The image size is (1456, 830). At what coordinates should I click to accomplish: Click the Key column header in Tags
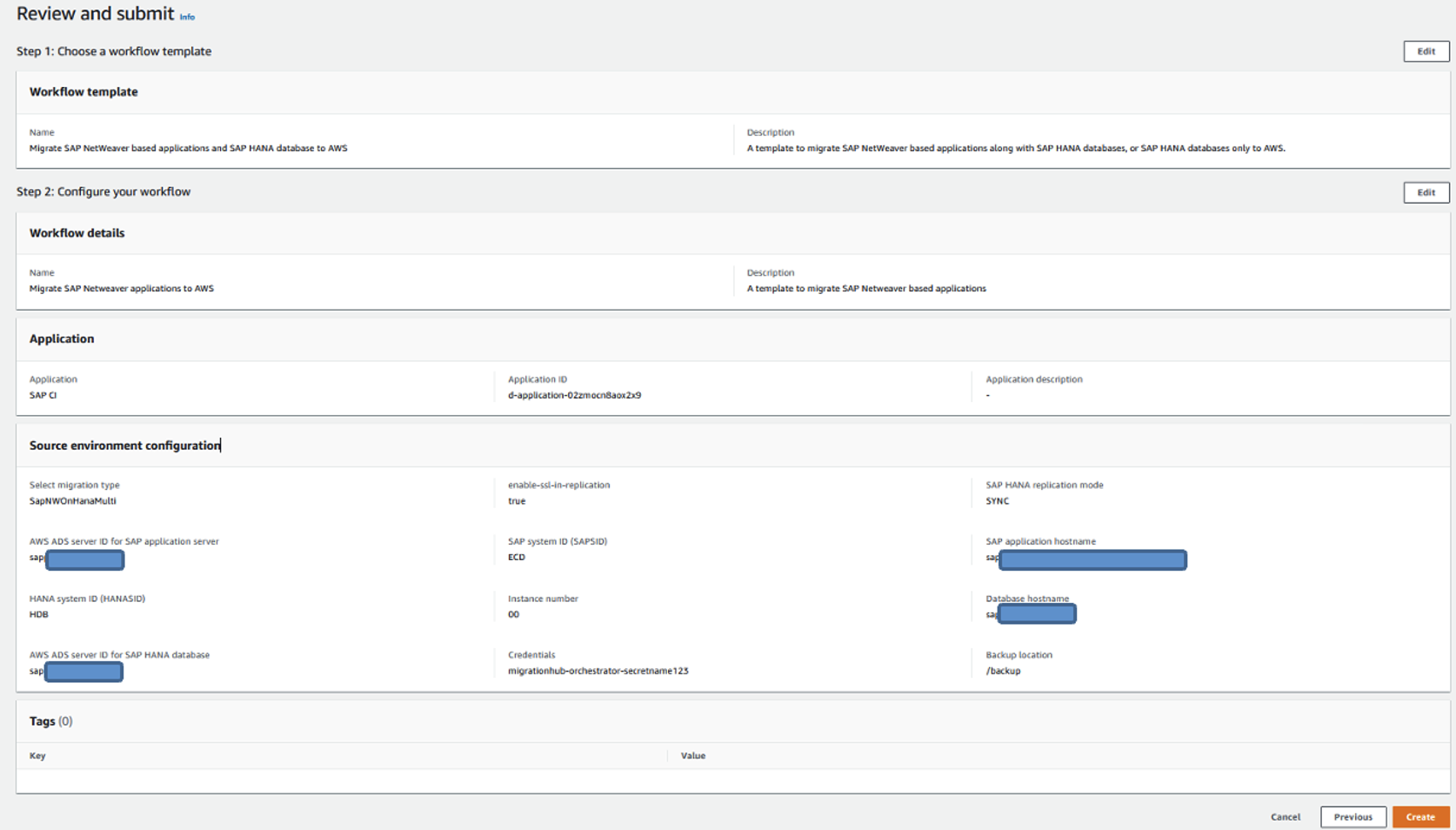pos(37,755)
